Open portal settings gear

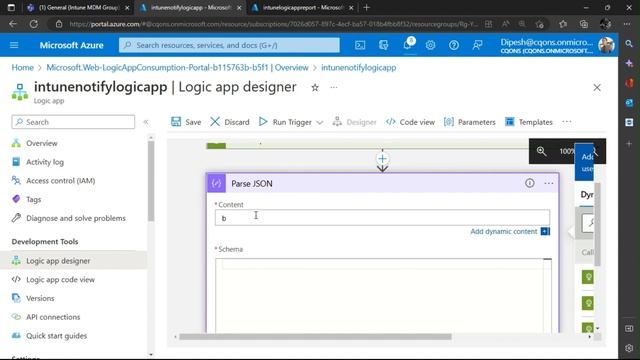tap(430, 45)
